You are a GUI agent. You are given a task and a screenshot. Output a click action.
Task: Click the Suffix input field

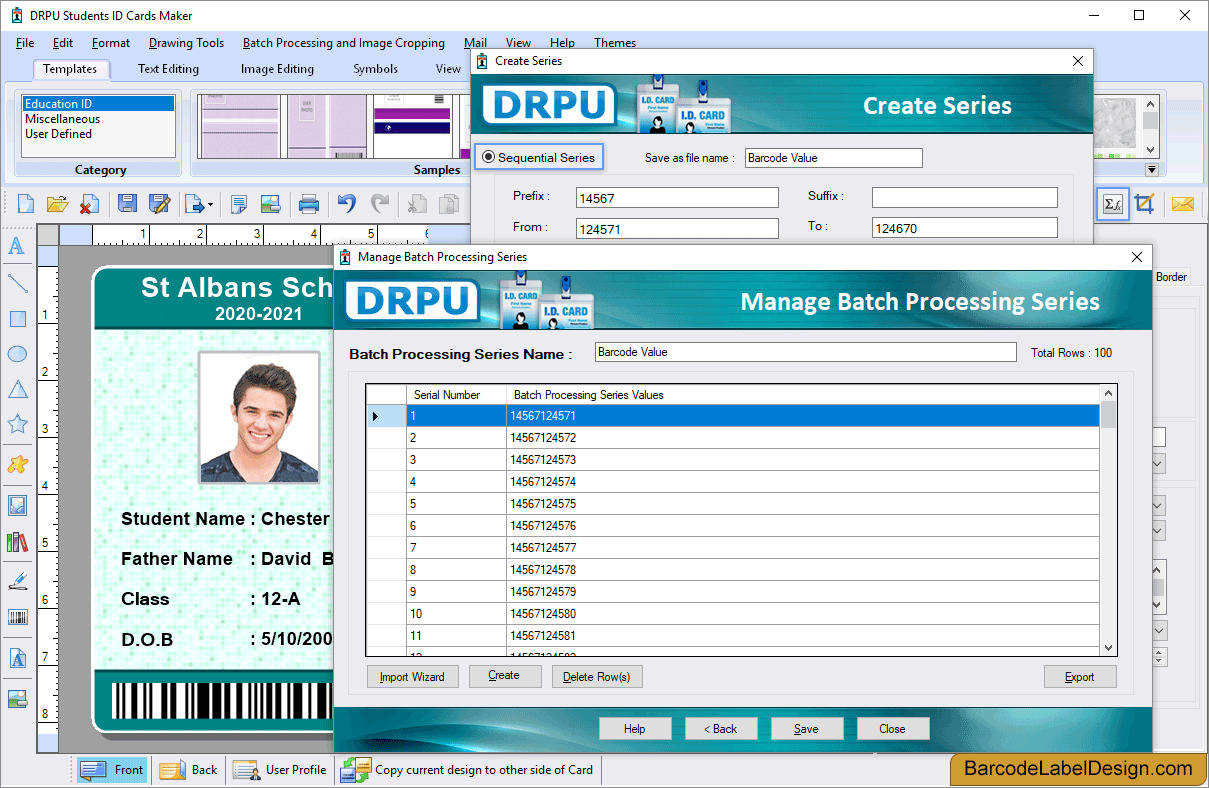[964, 198]
